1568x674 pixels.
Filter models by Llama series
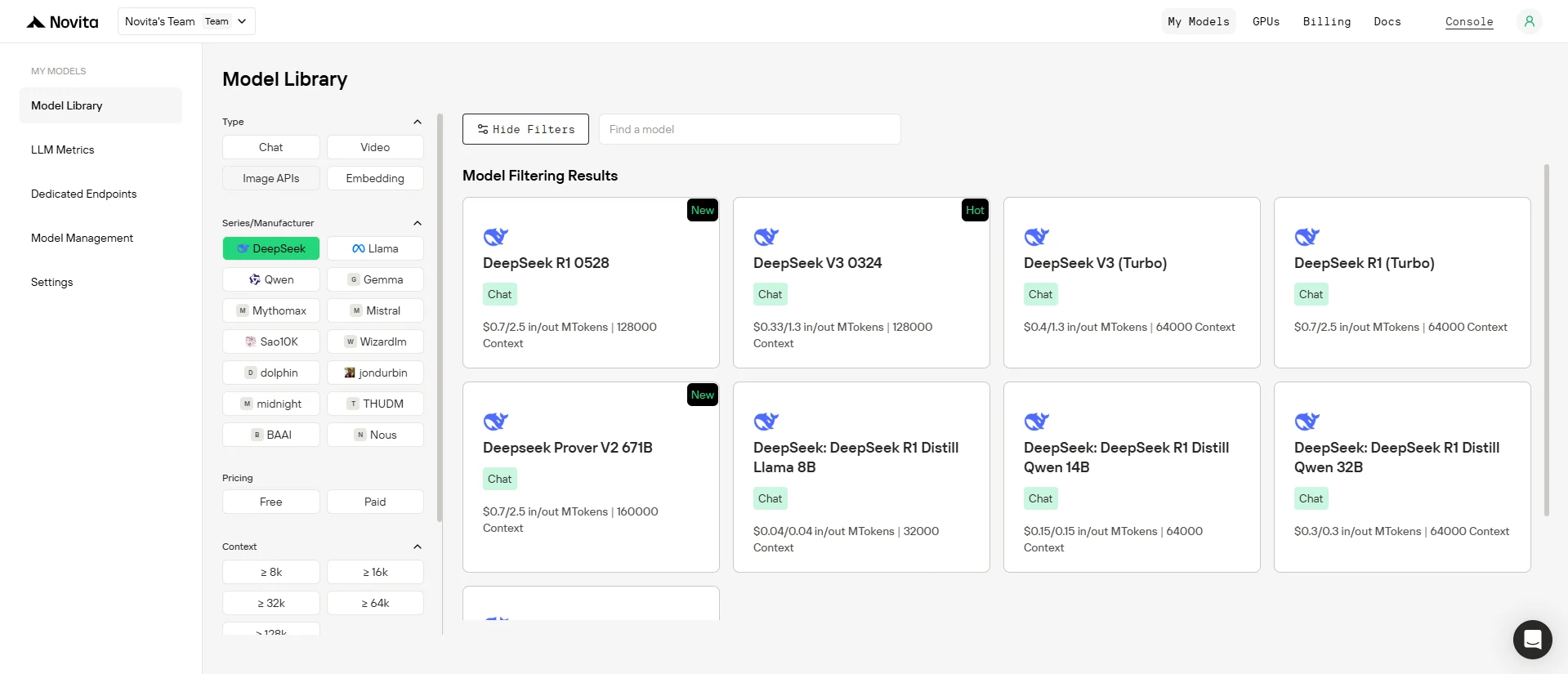pos(375,248)
